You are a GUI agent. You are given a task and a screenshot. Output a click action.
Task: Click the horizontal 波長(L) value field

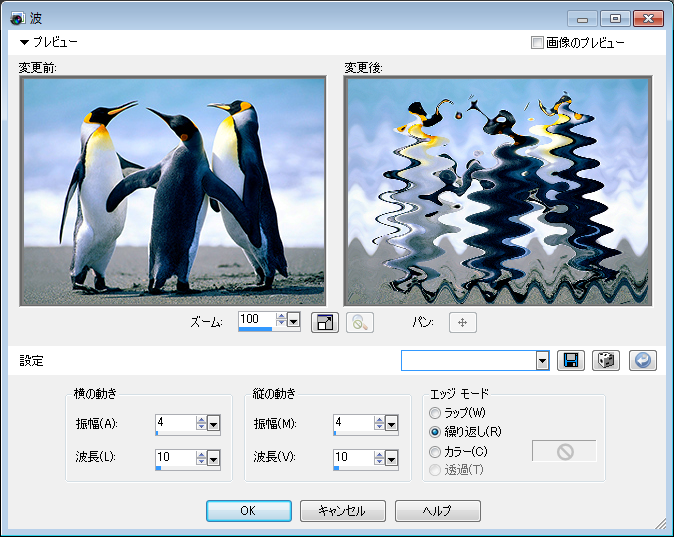point(176,457)
